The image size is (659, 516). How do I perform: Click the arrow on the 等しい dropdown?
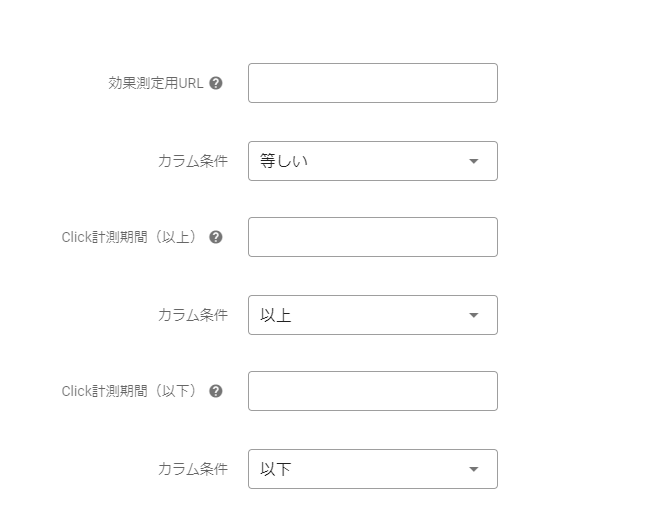click(474, 161)
